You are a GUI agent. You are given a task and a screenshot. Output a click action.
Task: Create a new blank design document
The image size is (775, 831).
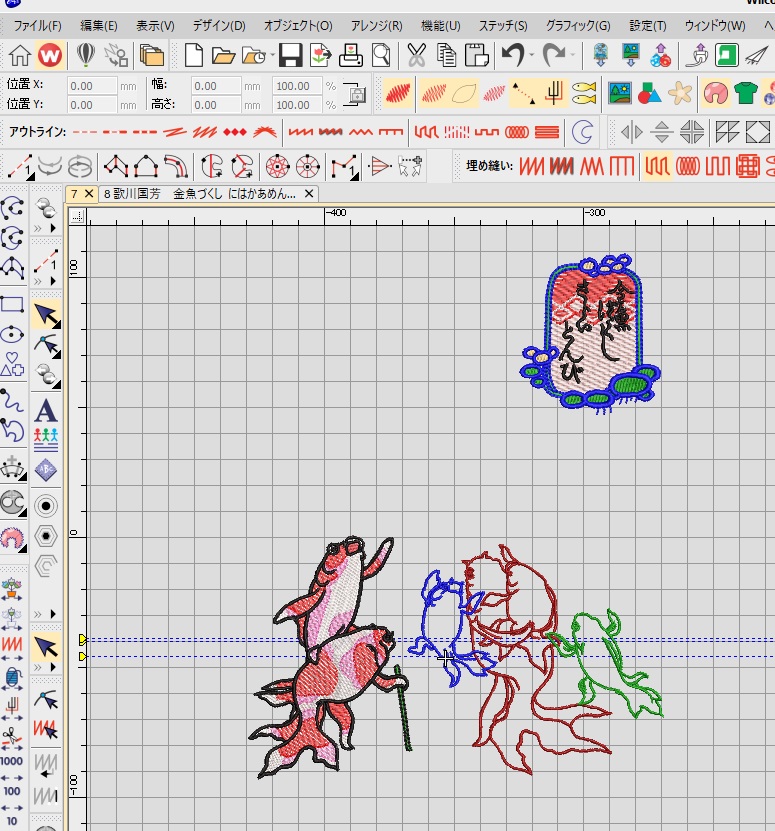[194, 55]
